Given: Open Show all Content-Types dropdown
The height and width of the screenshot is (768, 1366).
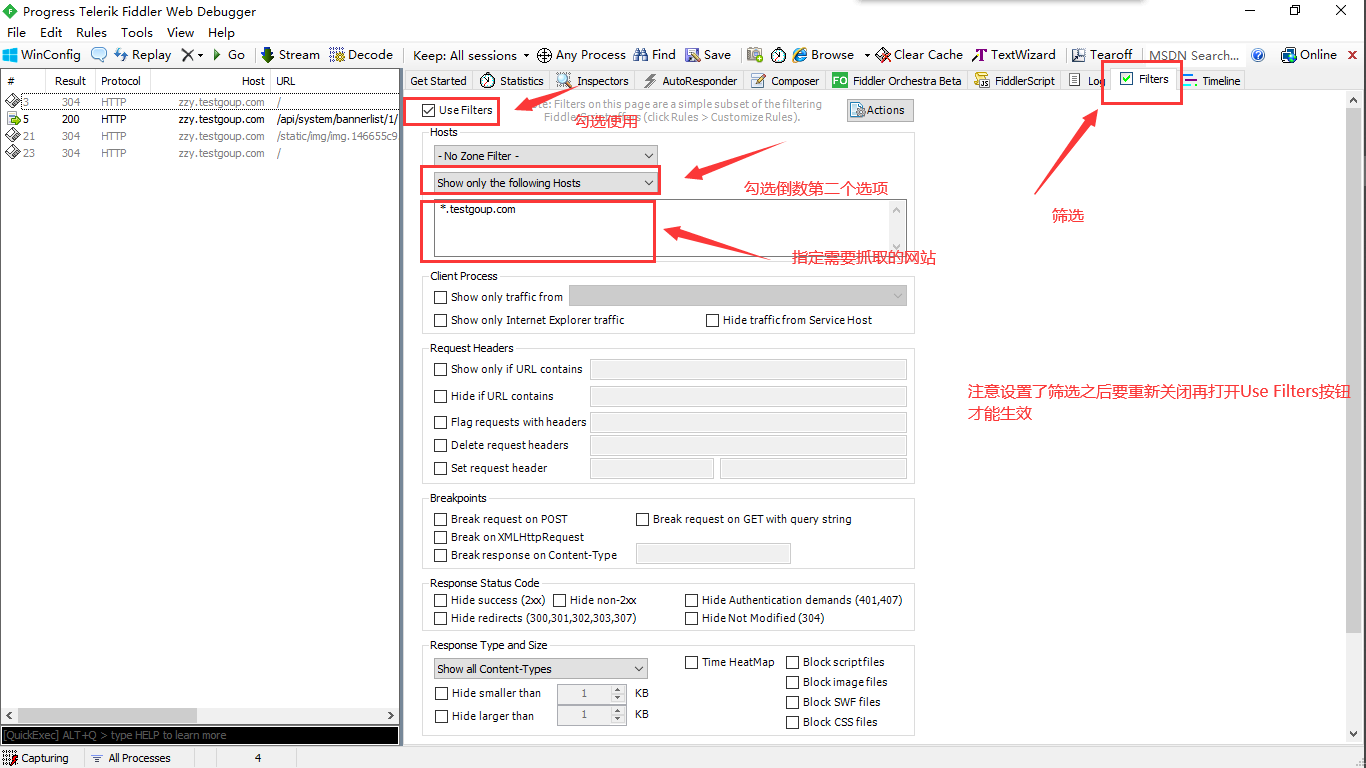Looking at the screenshot, I should click(541, 669).
